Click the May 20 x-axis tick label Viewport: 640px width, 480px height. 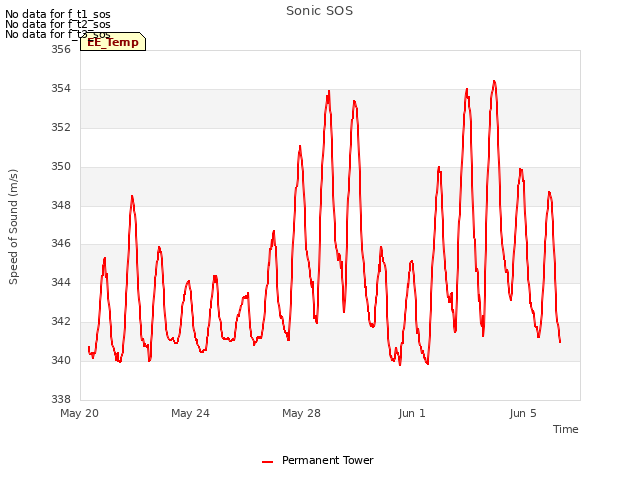click(79, 413)
